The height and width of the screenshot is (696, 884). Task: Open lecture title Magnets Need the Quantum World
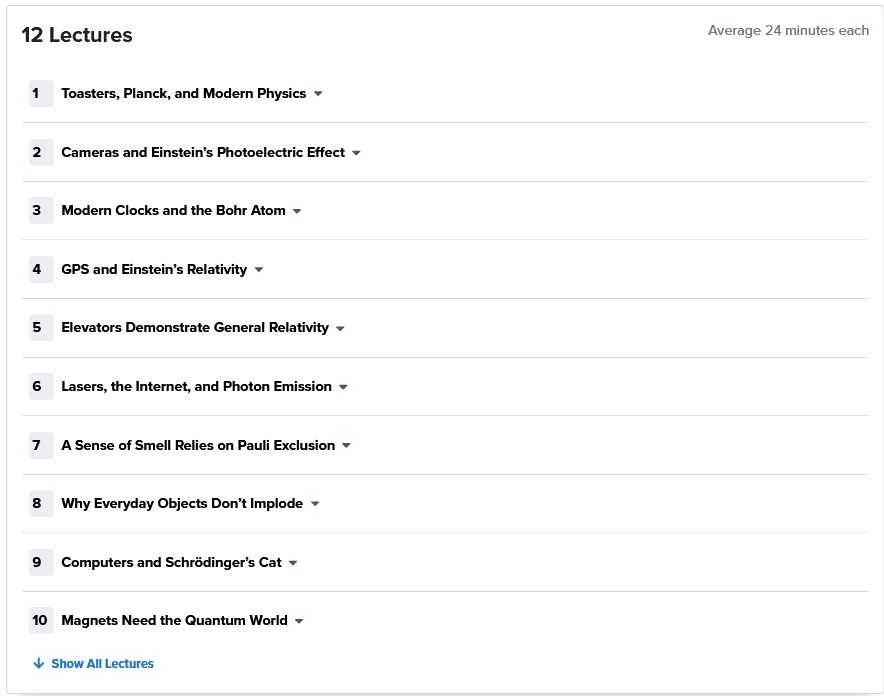point(175,620)
